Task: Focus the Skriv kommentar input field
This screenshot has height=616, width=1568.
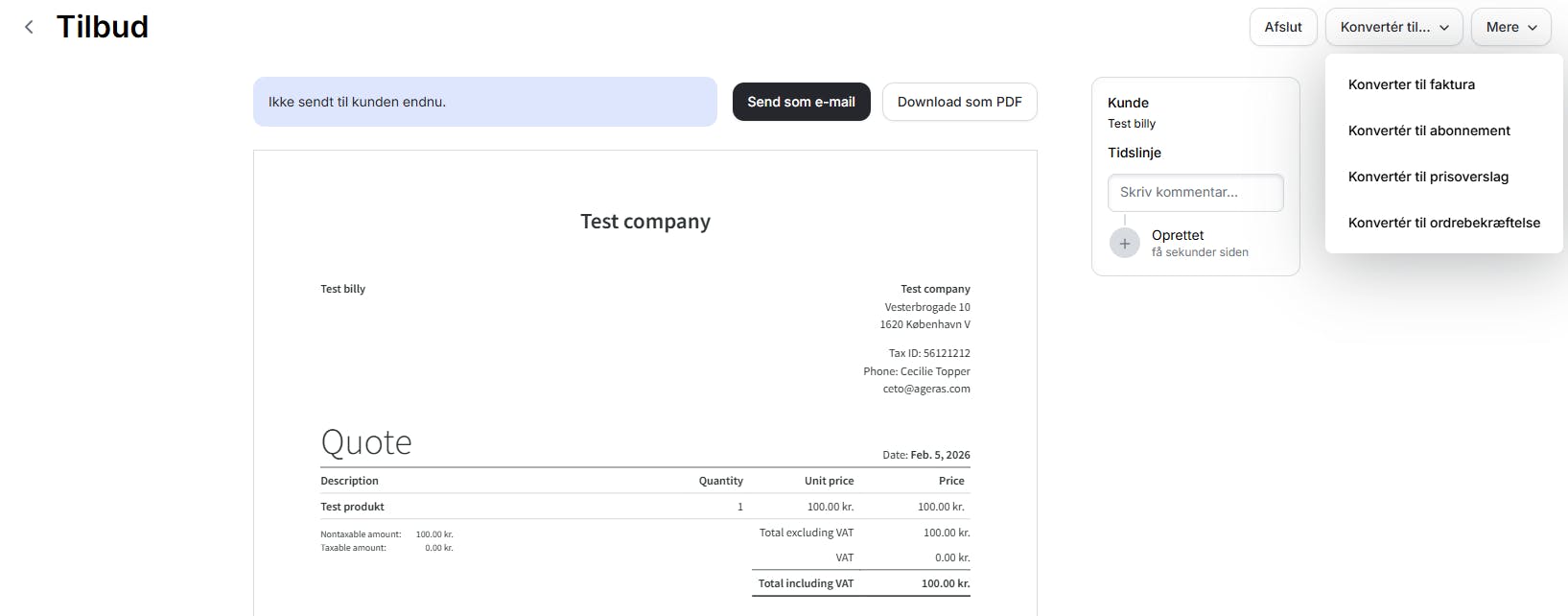Action: (x=1195, y=192)
